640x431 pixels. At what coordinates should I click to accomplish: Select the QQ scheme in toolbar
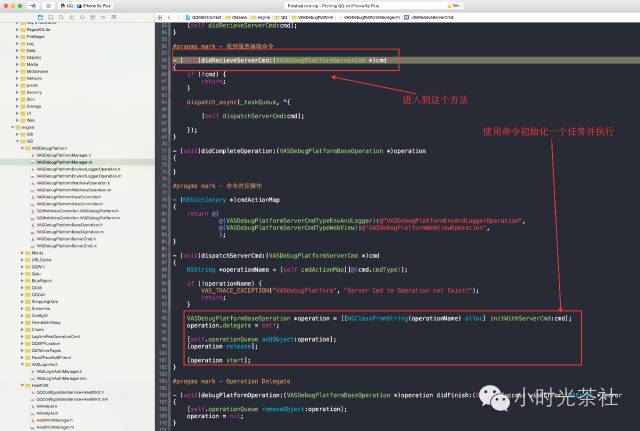(67, 6)
